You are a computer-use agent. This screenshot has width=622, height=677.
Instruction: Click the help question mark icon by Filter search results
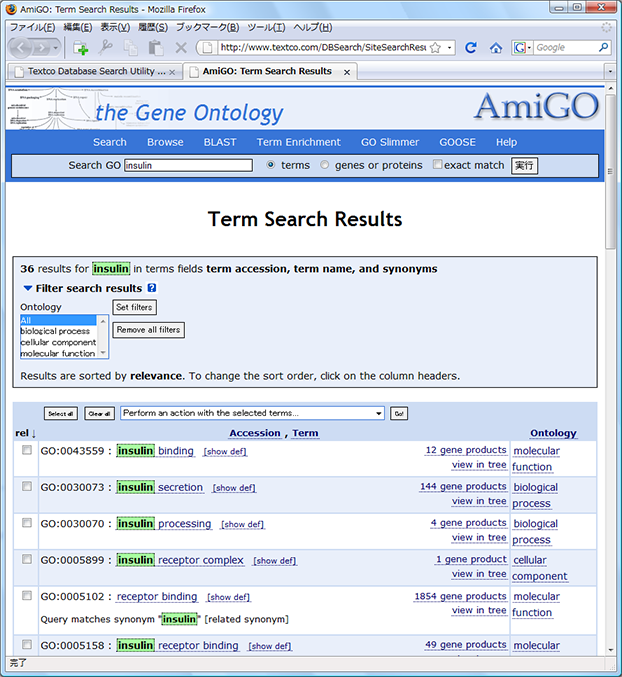pos(152,288)
